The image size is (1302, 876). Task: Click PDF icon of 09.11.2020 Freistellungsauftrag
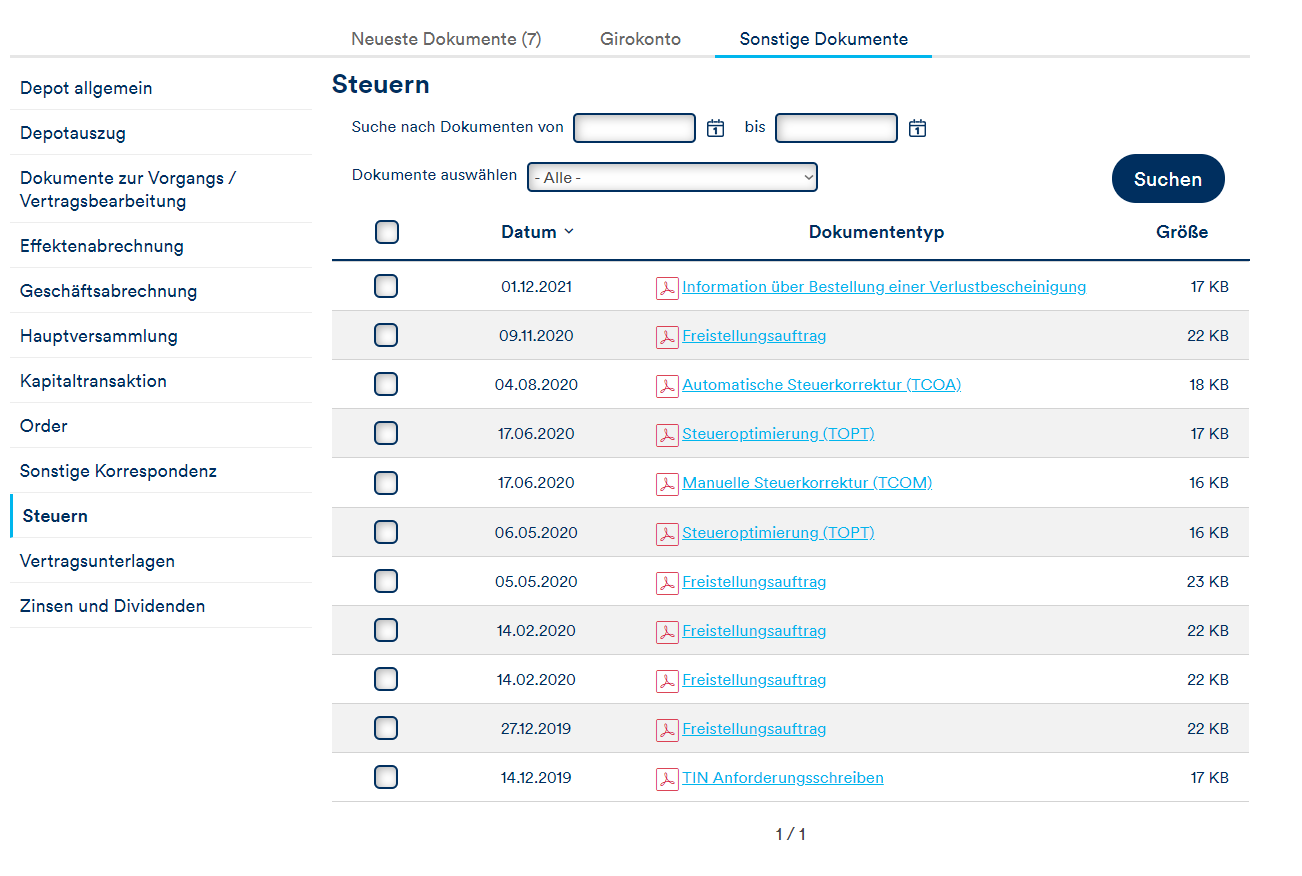[x=667, y=337]
